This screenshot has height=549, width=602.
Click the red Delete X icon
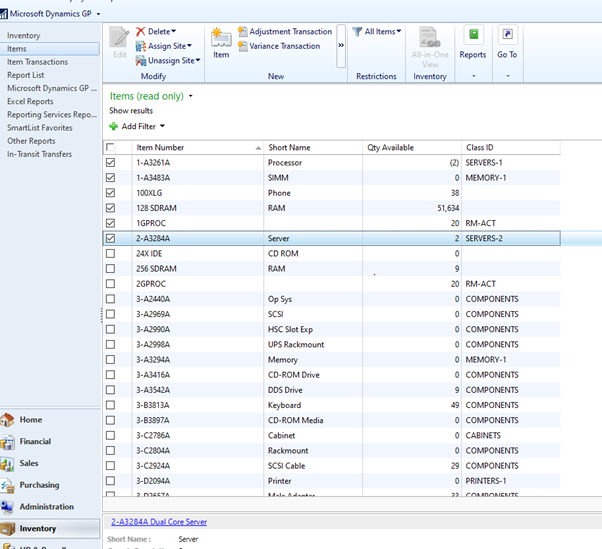coord(141,31)
